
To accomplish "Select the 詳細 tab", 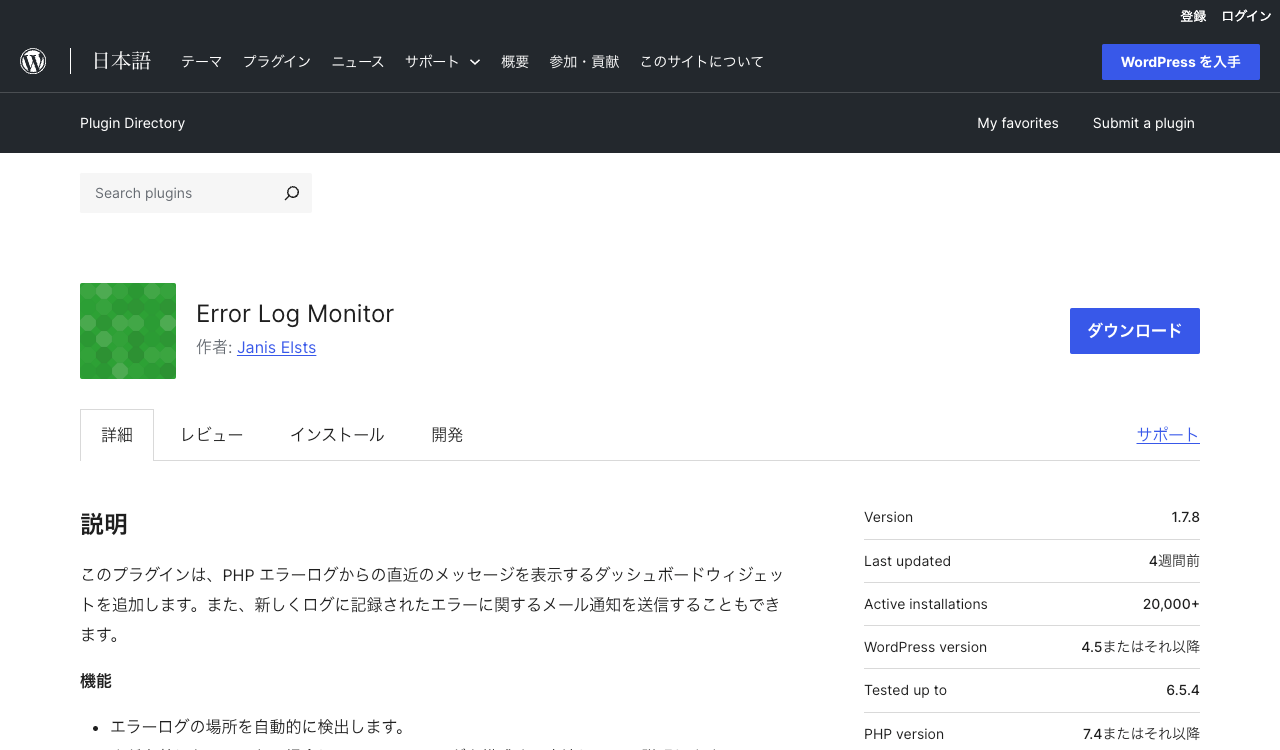I will pos(117,435).
